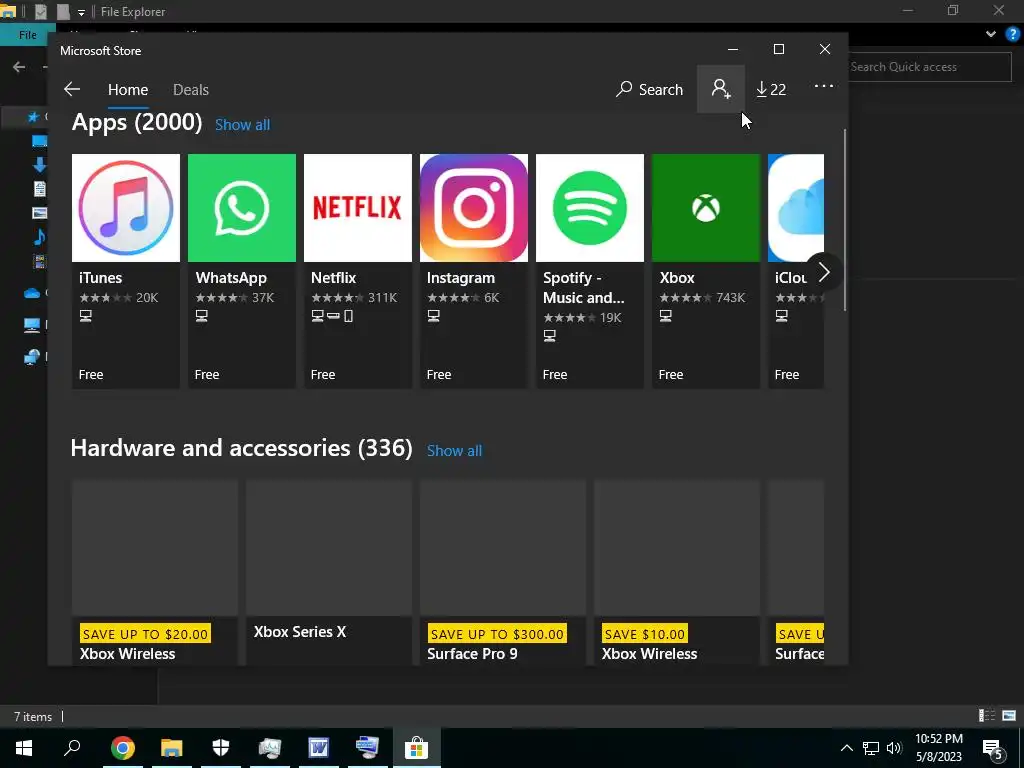Open the Netflix app tile
The width and height of the screenshot is (1024, 768).
pos(358,271)
